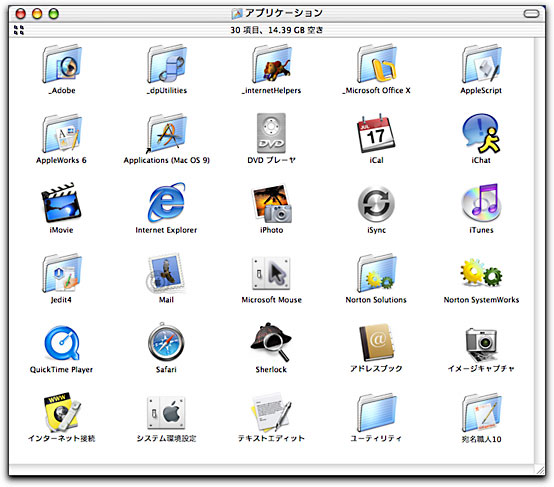Select the Applications (Mac OS 9) alias

point(167,134)
